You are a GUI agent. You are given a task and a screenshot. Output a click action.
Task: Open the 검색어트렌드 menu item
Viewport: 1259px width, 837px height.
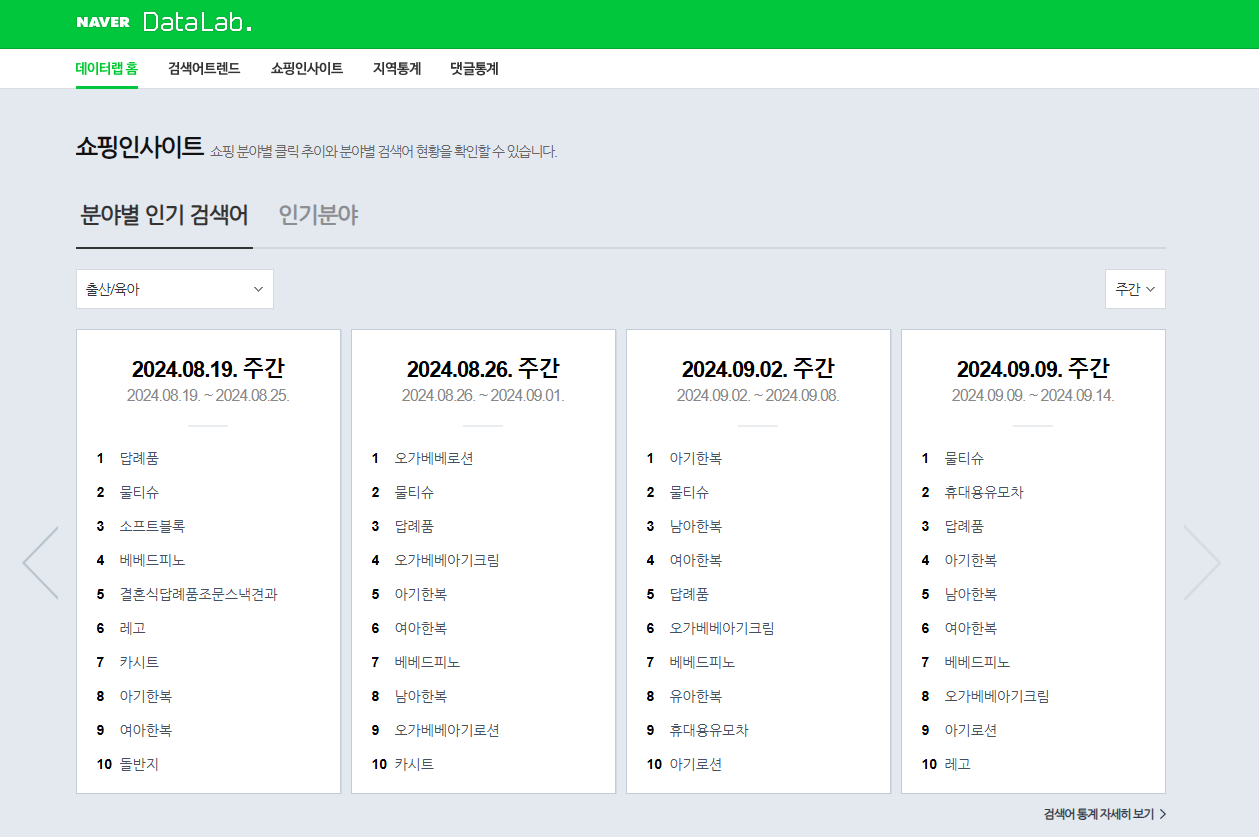pyautogui.click(x=202, y=68)
